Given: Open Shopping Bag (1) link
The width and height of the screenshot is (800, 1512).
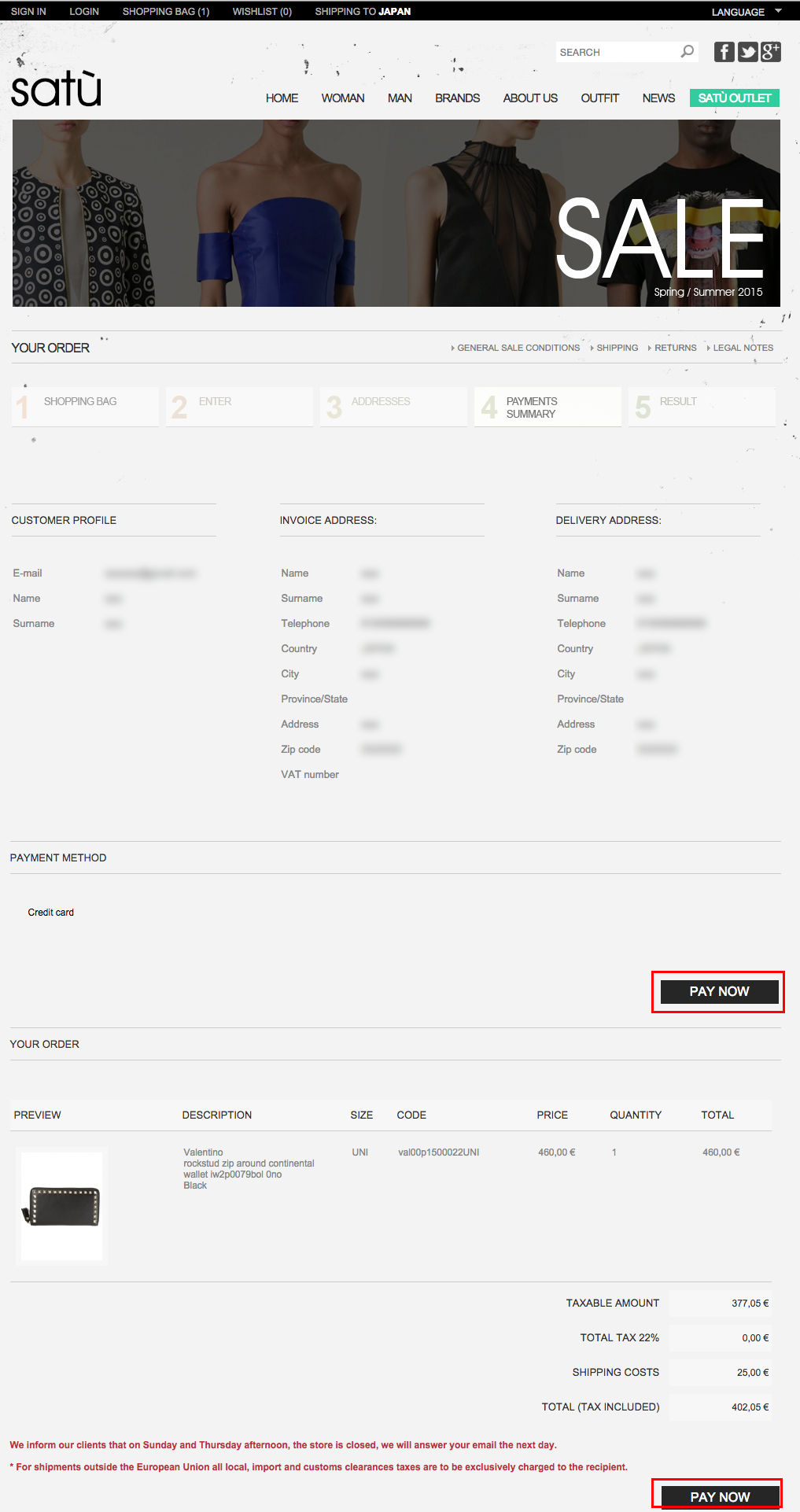Looking at the screenshot, I should (x=166, y=12).
